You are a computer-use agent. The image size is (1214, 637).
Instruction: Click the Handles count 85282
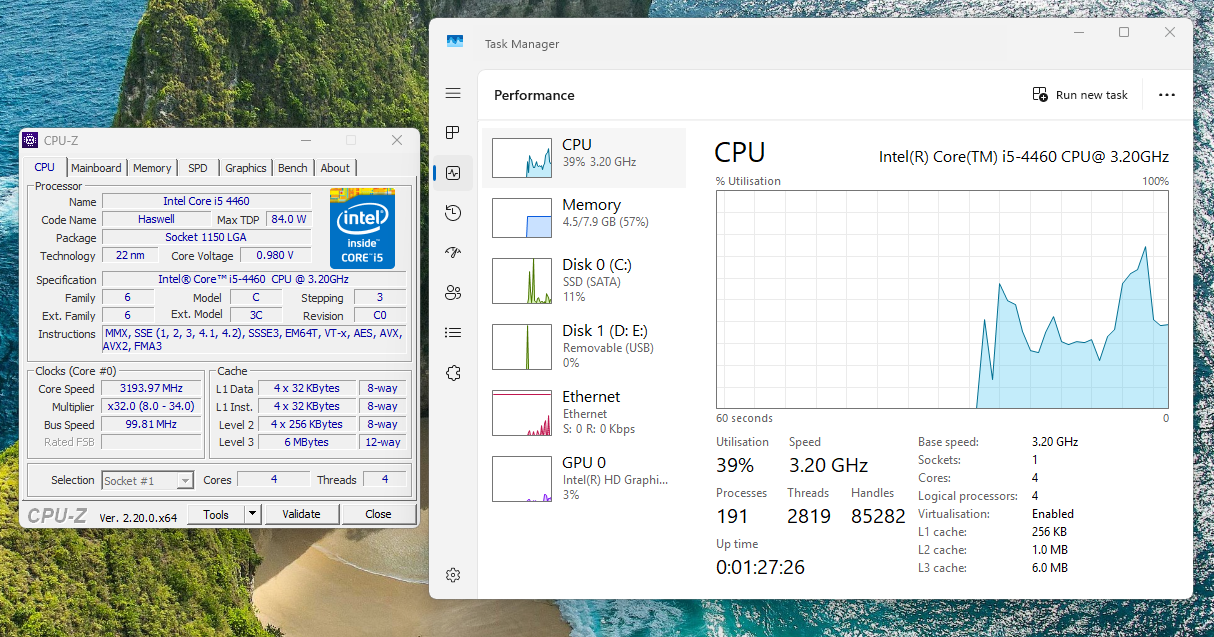point(878,516)
